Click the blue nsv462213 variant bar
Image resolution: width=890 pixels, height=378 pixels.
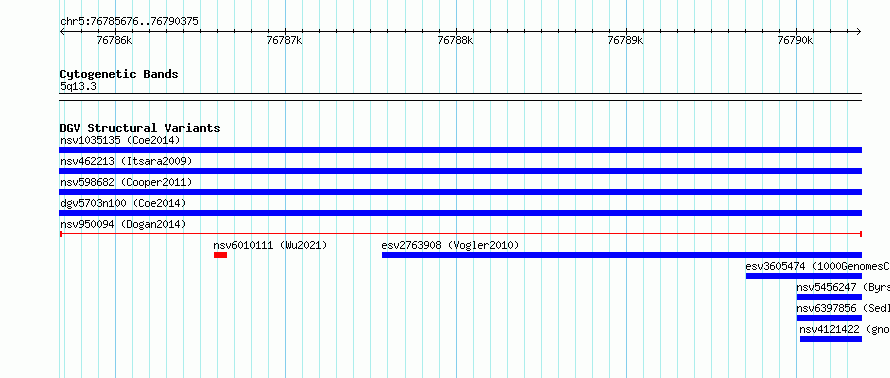(x=460, y=171)
